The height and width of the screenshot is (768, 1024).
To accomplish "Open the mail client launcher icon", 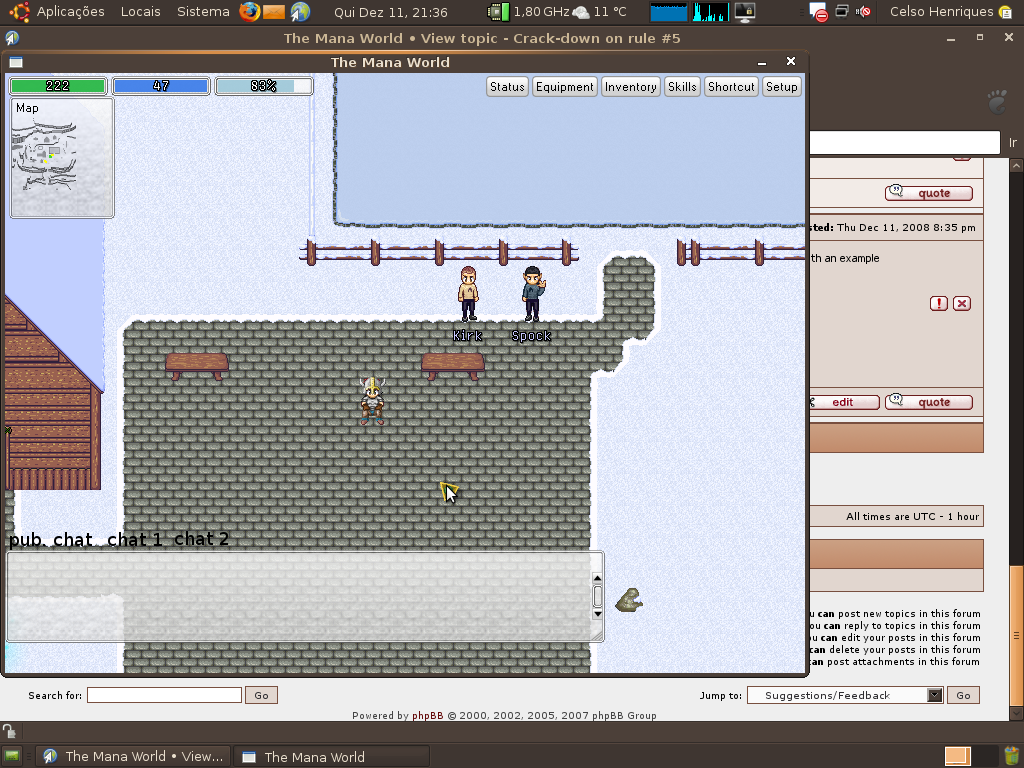I will click(x=274, y=12).
